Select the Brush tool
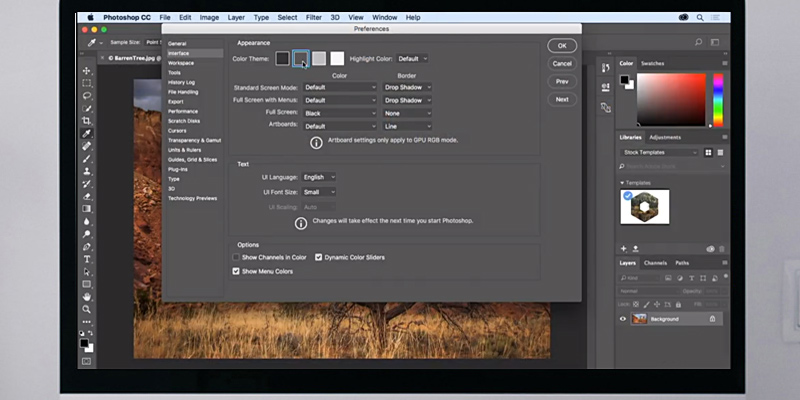800x400 pixels. click(x=87, y=159)
